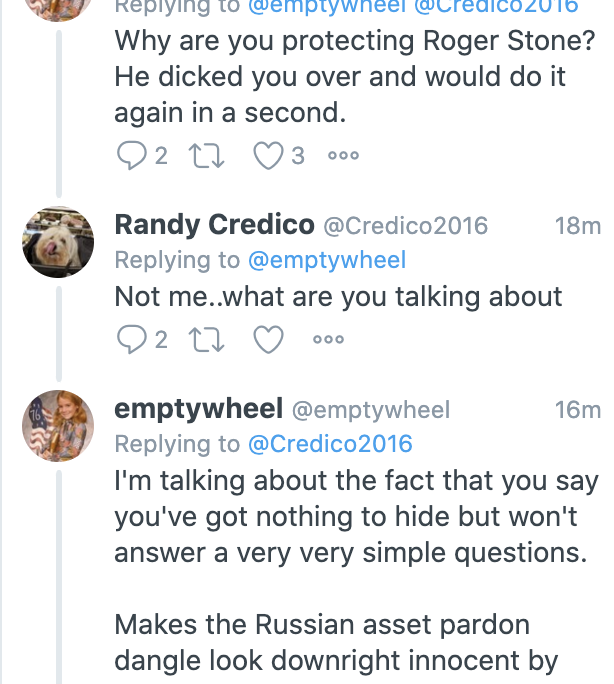Follow @Credico2016 mention in emptywheel's reply

[x=329, y=444]
